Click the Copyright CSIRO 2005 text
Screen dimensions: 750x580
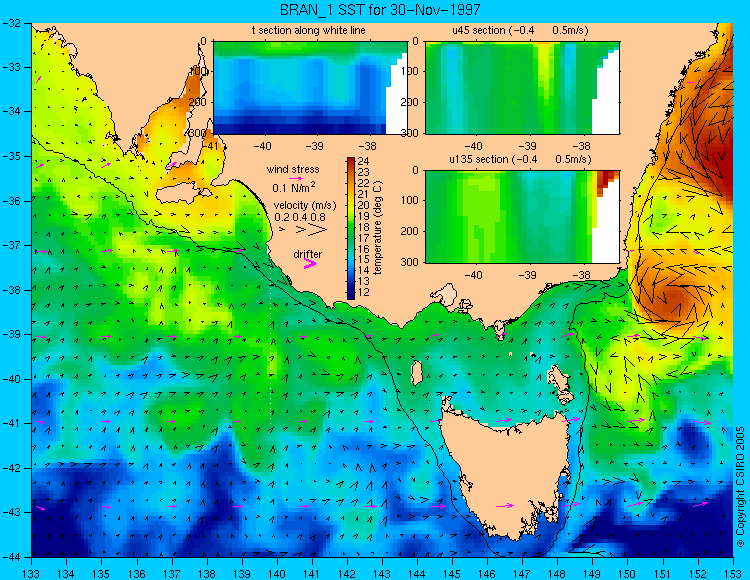click(x=740, y=487)
